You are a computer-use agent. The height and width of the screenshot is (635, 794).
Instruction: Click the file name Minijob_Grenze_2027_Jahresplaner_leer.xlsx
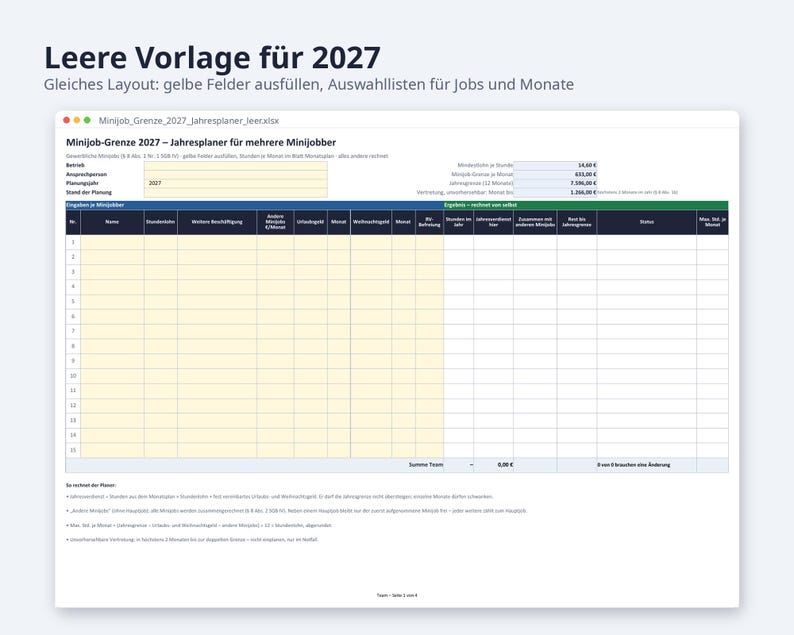pyautogui.click(x=188, y=121)
